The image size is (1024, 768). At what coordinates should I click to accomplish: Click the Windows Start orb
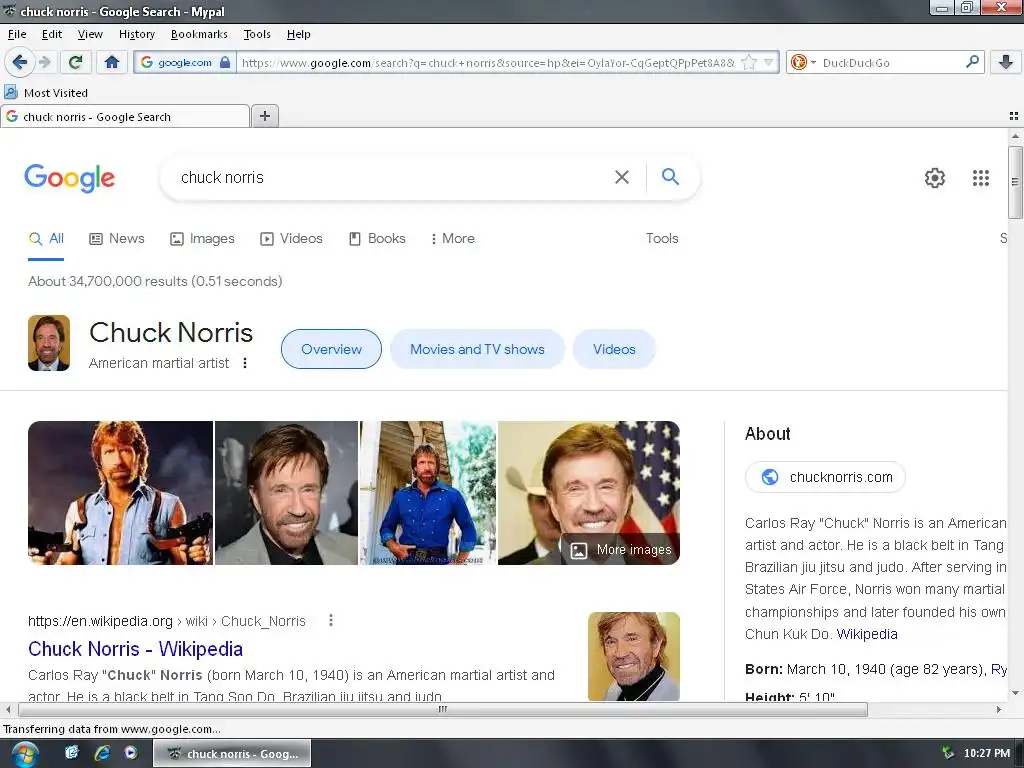[x=25, y=754]
